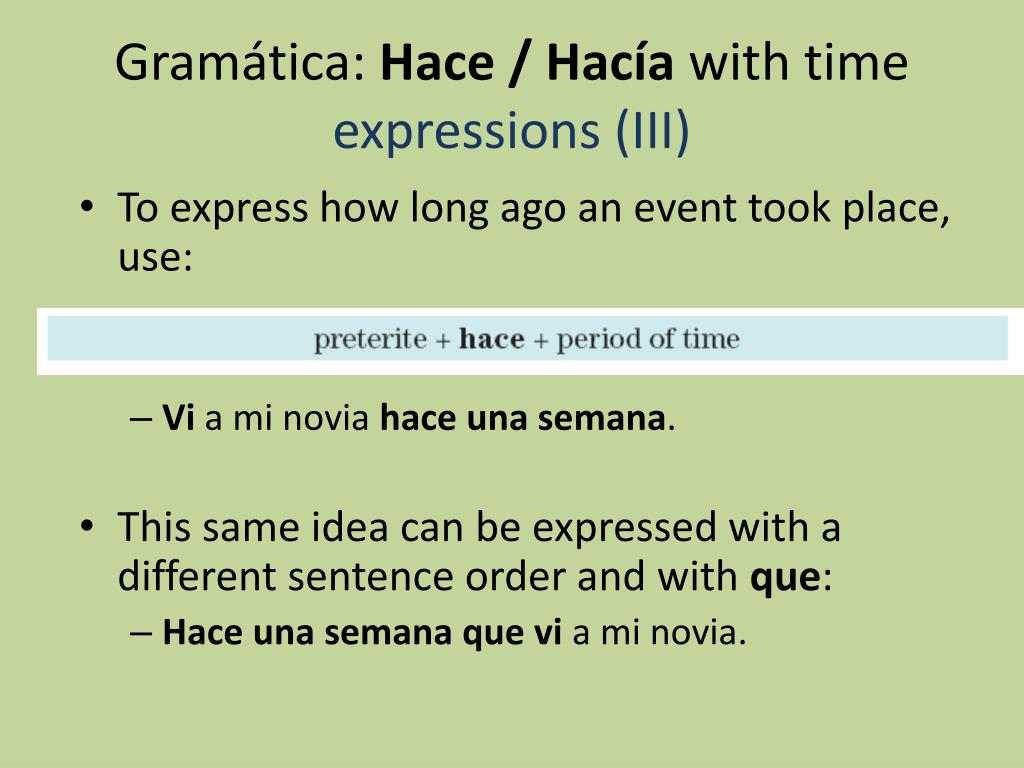Click the second bullet point marker
The image size is (1024, 768).
pos(87,526)
